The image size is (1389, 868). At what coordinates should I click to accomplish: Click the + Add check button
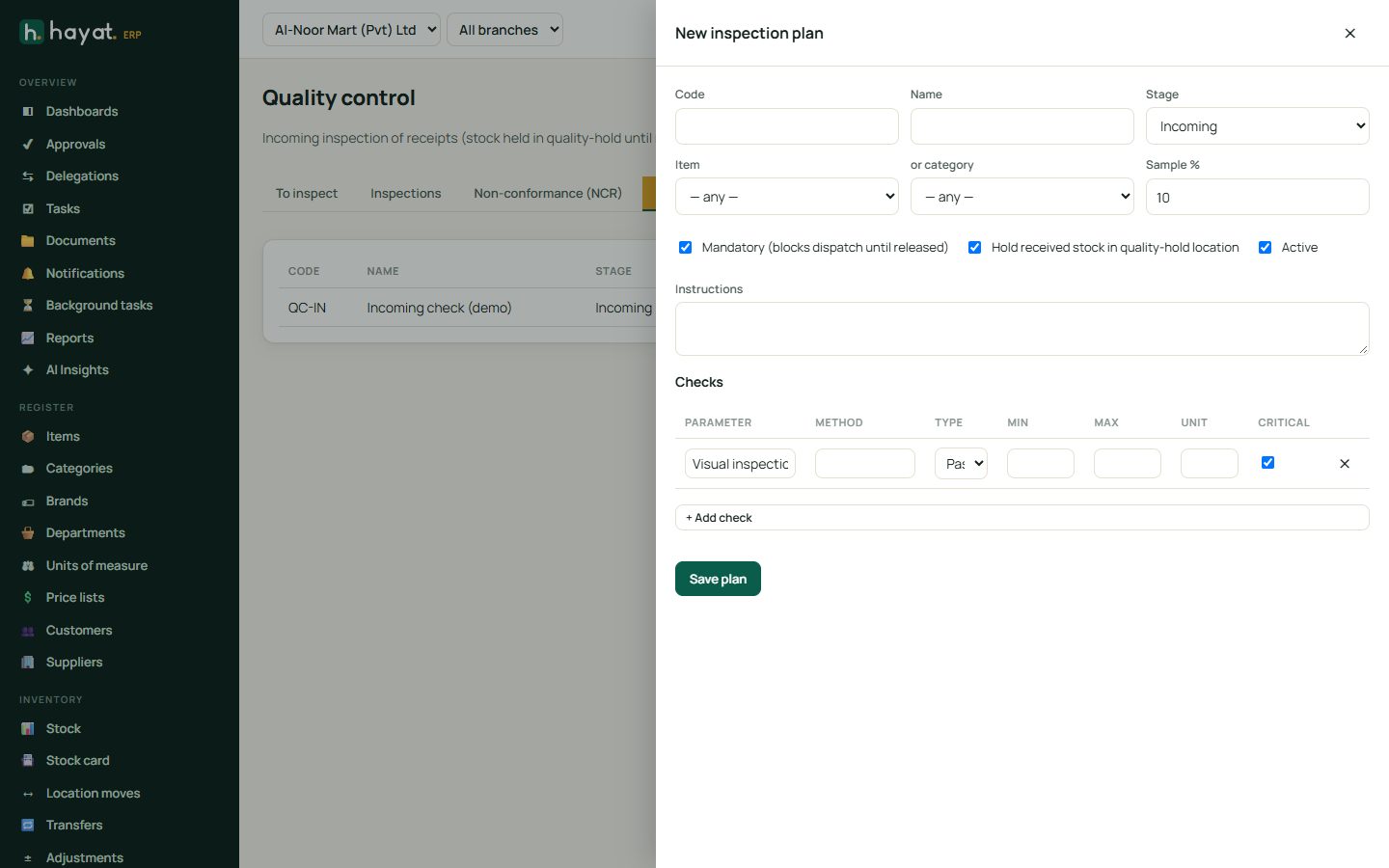click(1022, 518)
